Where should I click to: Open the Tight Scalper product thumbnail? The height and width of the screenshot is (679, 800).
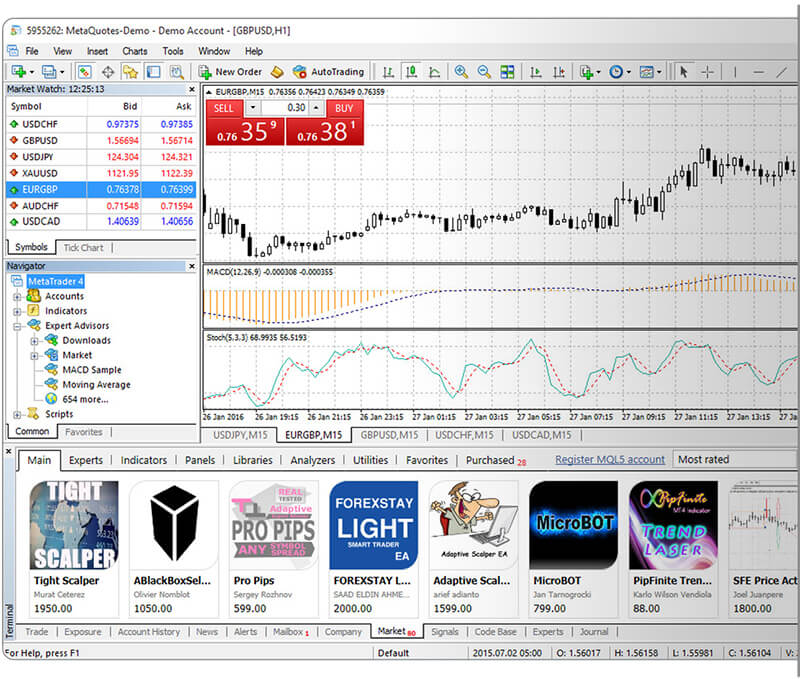[x=74, y=525]
